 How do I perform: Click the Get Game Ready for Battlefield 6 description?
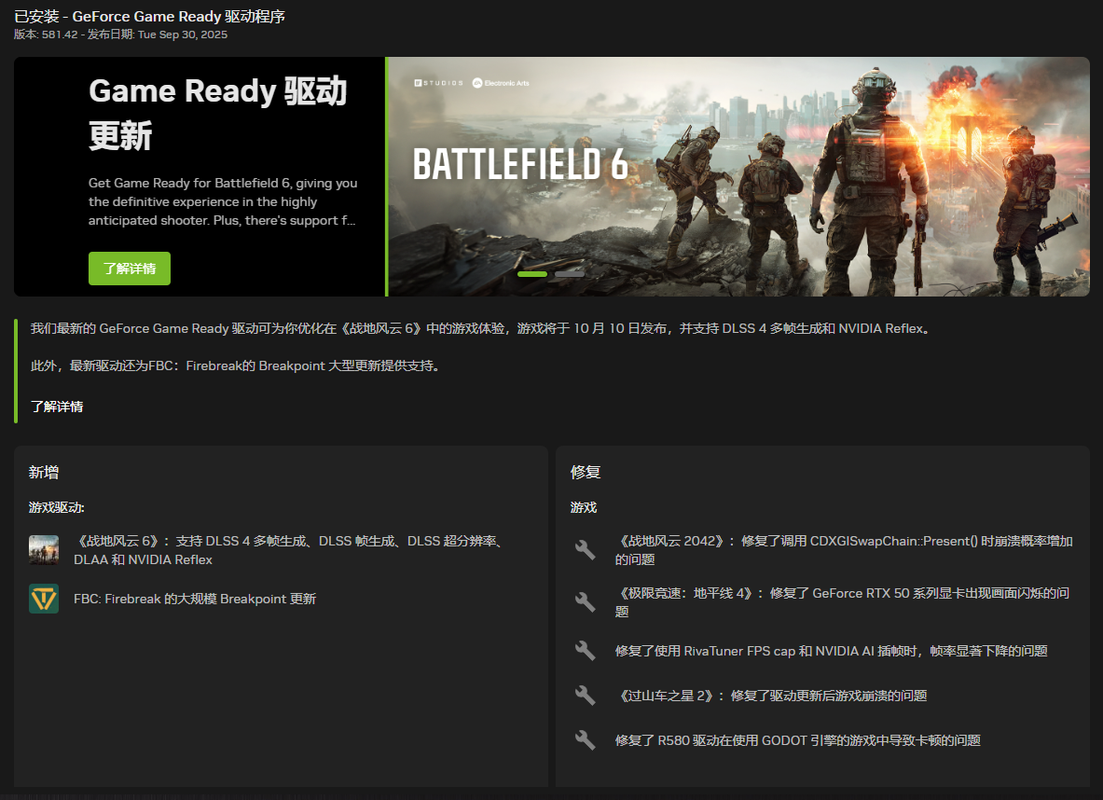coord(223,202)
